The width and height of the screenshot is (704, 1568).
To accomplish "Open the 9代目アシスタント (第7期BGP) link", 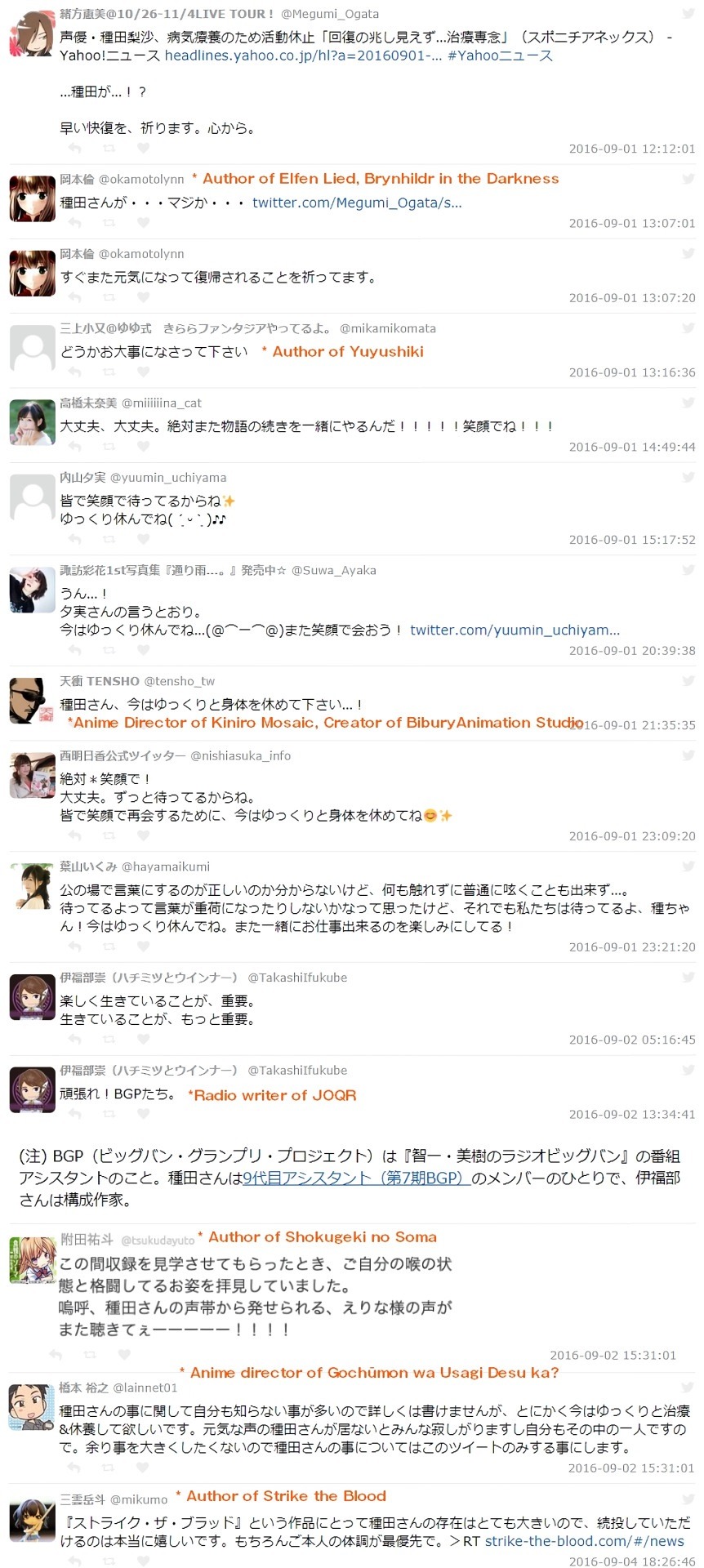I will (356, 1178).
